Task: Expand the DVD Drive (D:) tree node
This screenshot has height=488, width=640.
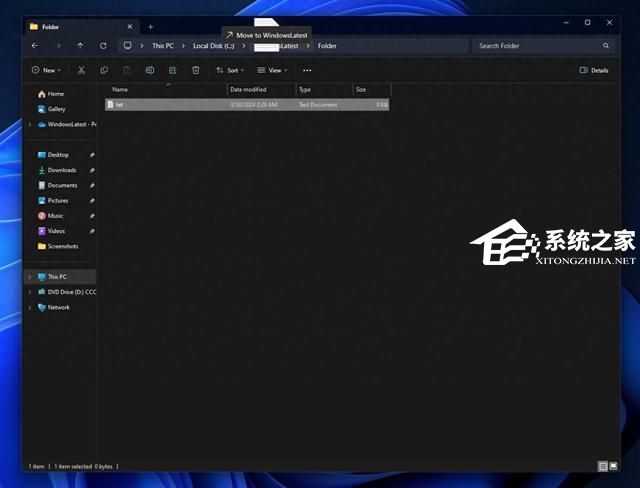Action: (x=29, y=292)
